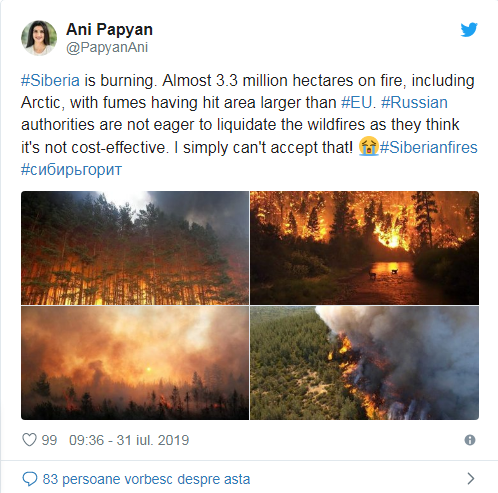This screenshot has width=498, height=493.
Task: Open the #Siberia hashtag
Action: (x=50, y=81)
